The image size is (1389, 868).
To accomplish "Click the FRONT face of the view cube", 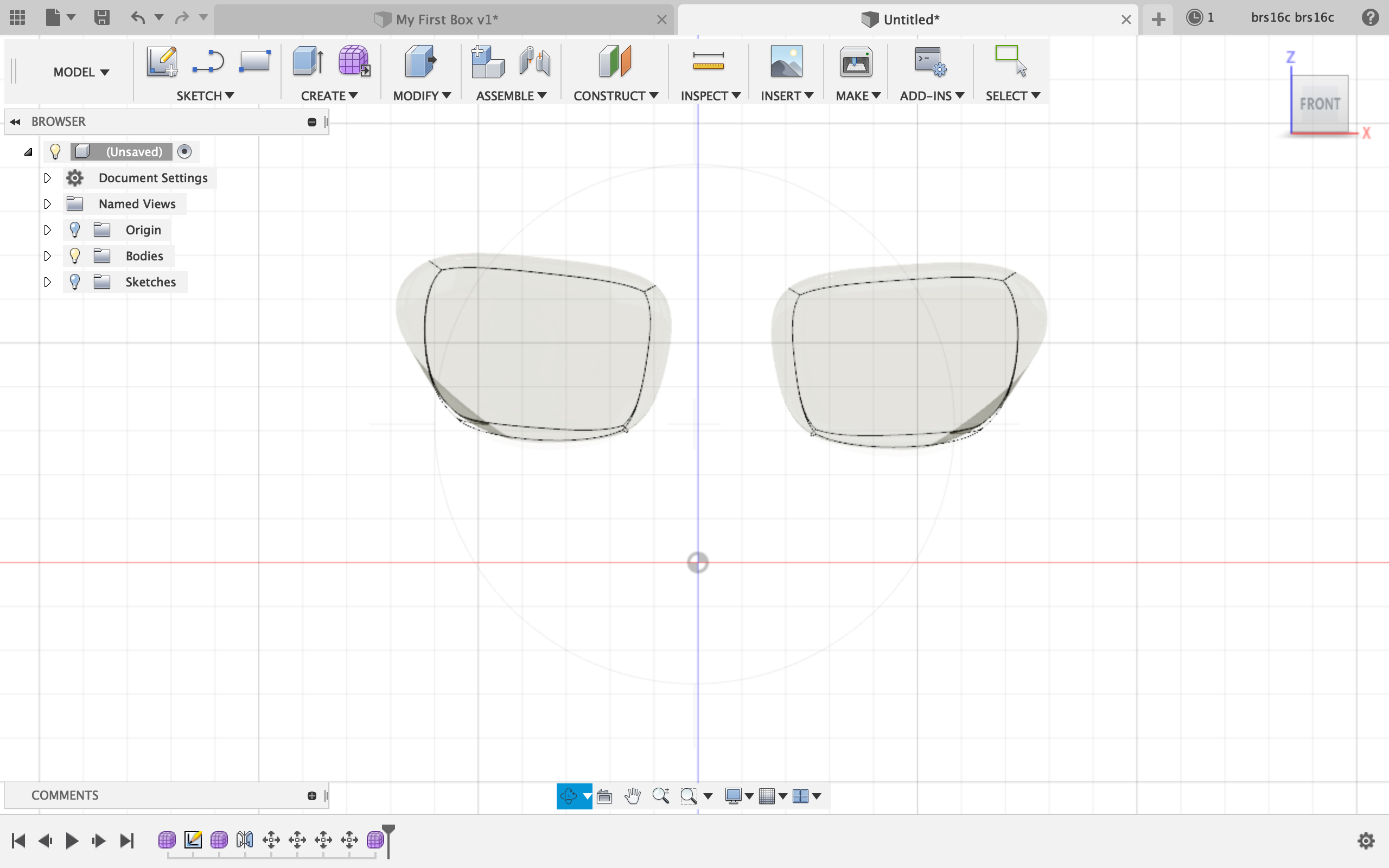I will (x=1320, y=104).
